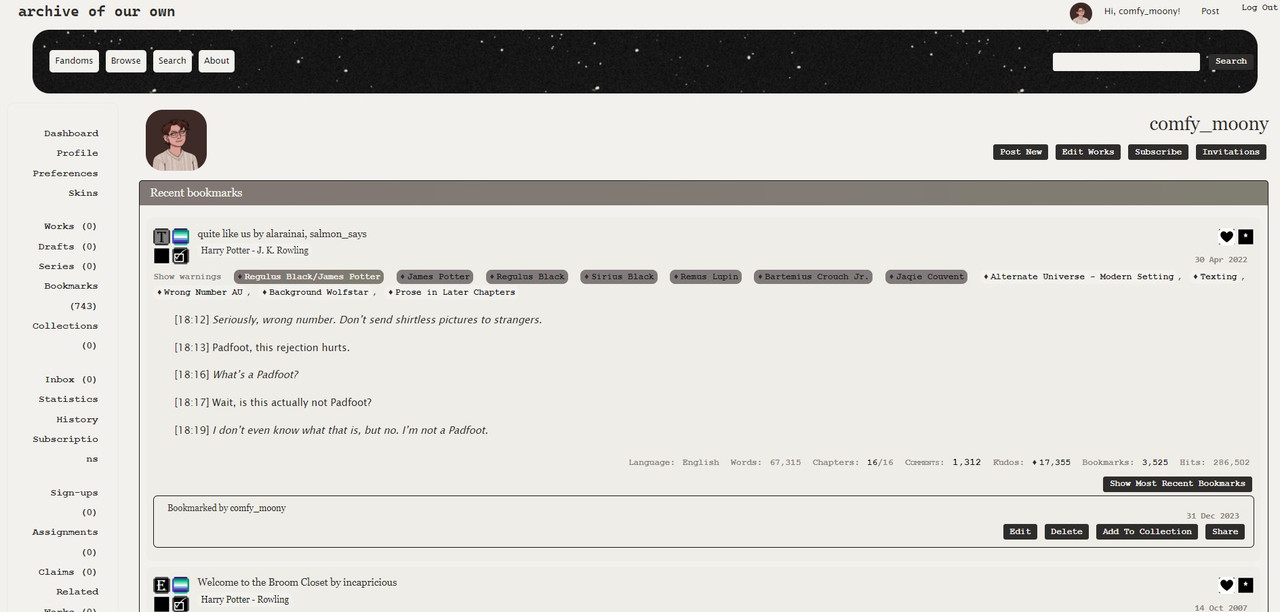Expand Show warnings on quite like us

click(x=187, y=277)
